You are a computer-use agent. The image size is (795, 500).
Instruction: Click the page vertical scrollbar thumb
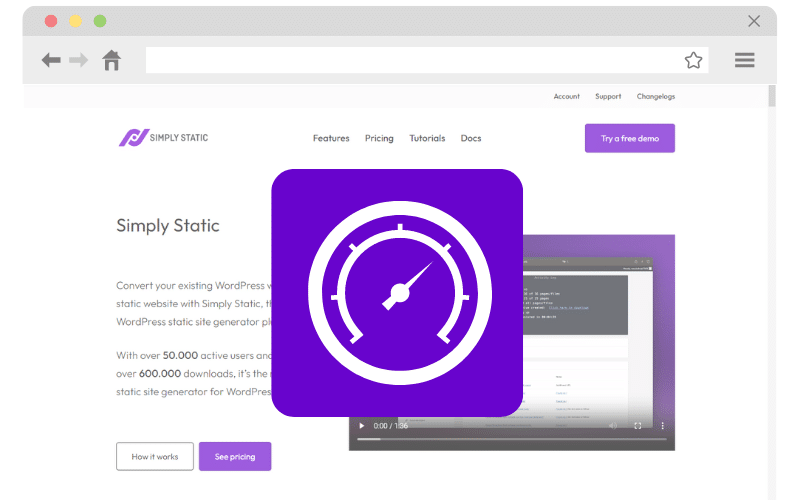pyautogui.click(x=772, y=96)
